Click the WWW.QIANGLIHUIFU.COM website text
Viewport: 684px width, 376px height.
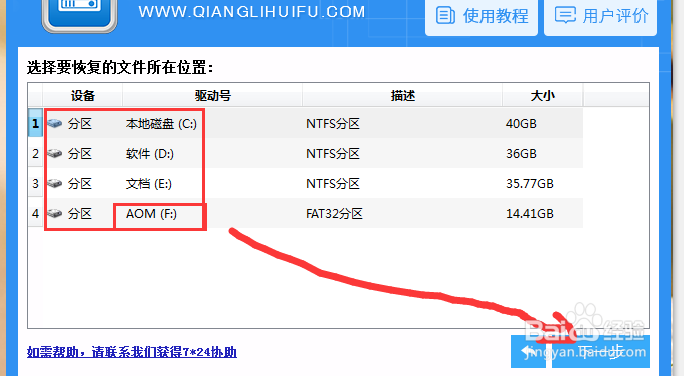coord(252,12)
